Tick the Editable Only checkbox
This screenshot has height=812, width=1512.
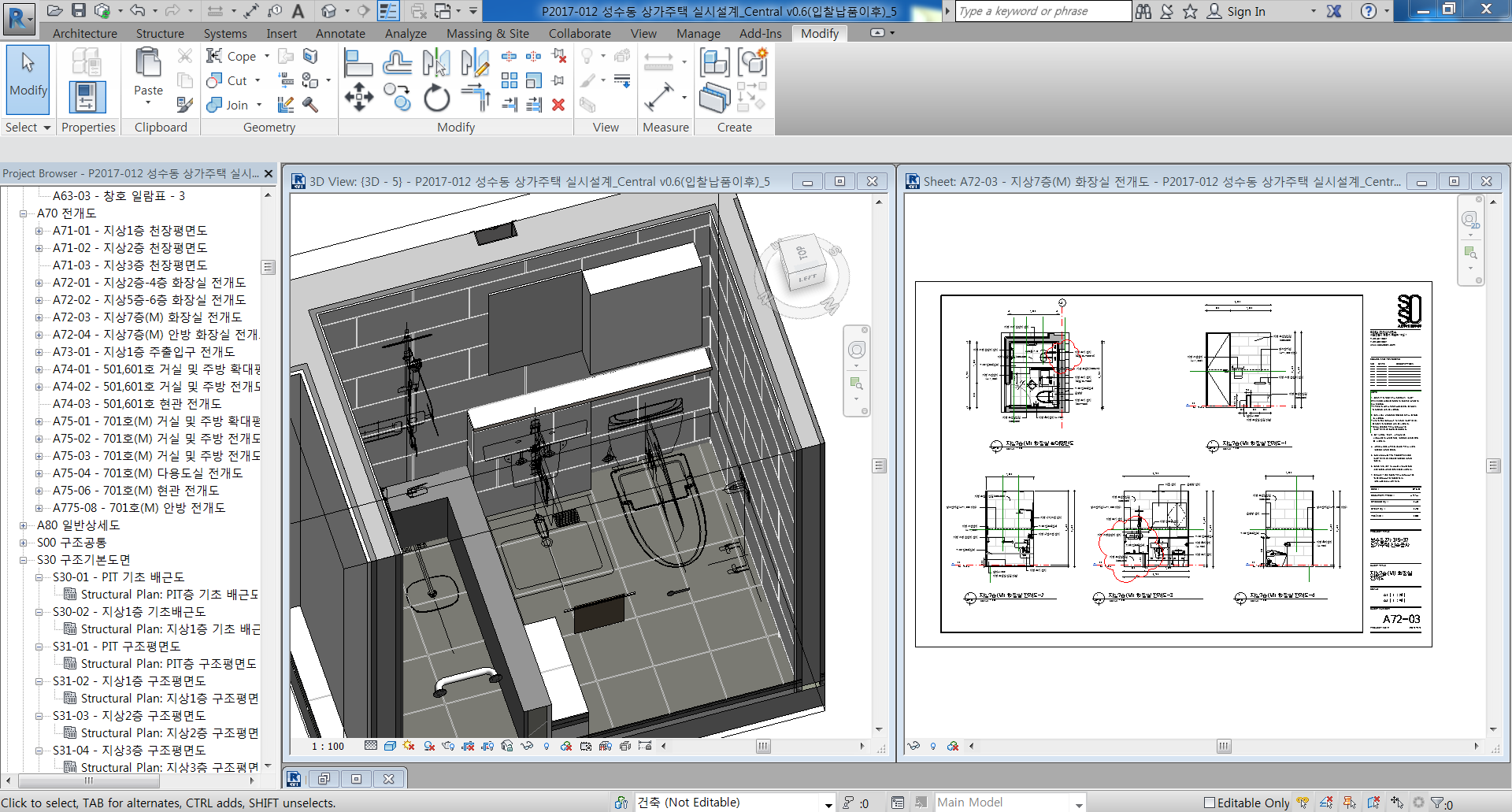[x=1210, y=803]
